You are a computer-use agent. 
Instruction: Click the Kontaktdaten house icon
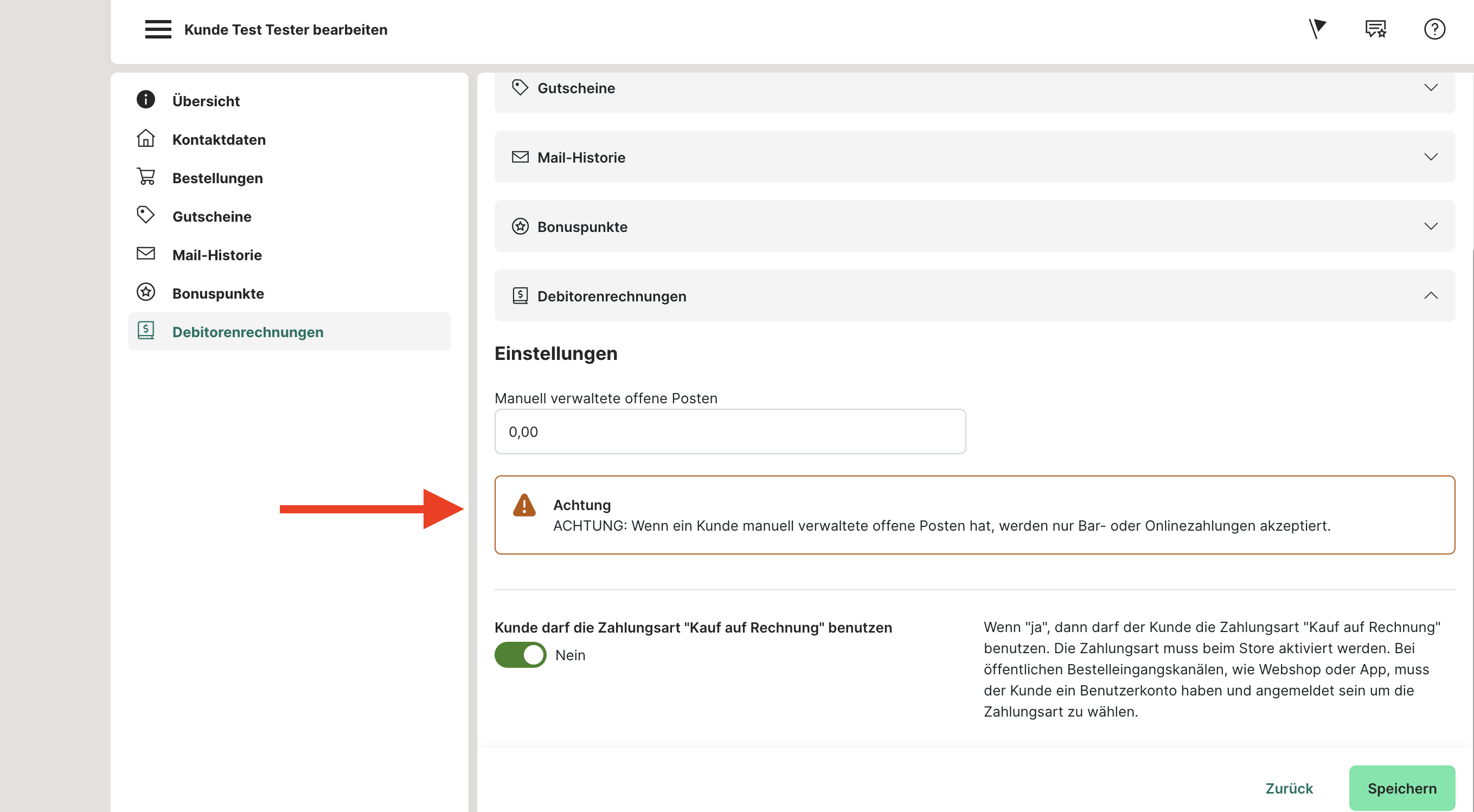tap(146, 138)
